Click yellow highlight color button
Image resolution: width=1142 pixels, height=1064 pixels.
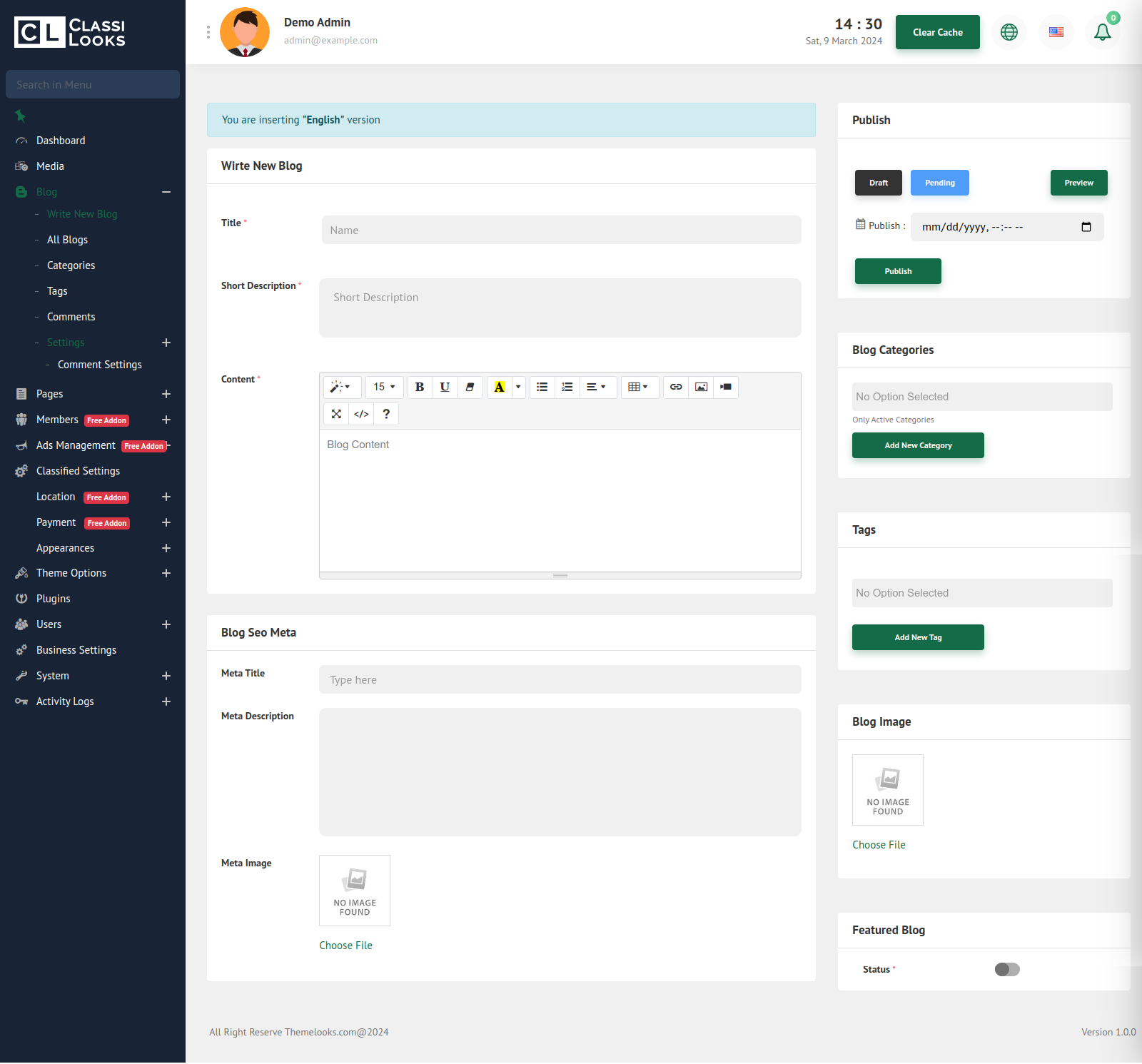pyautogui.click(x=500, y=387)
